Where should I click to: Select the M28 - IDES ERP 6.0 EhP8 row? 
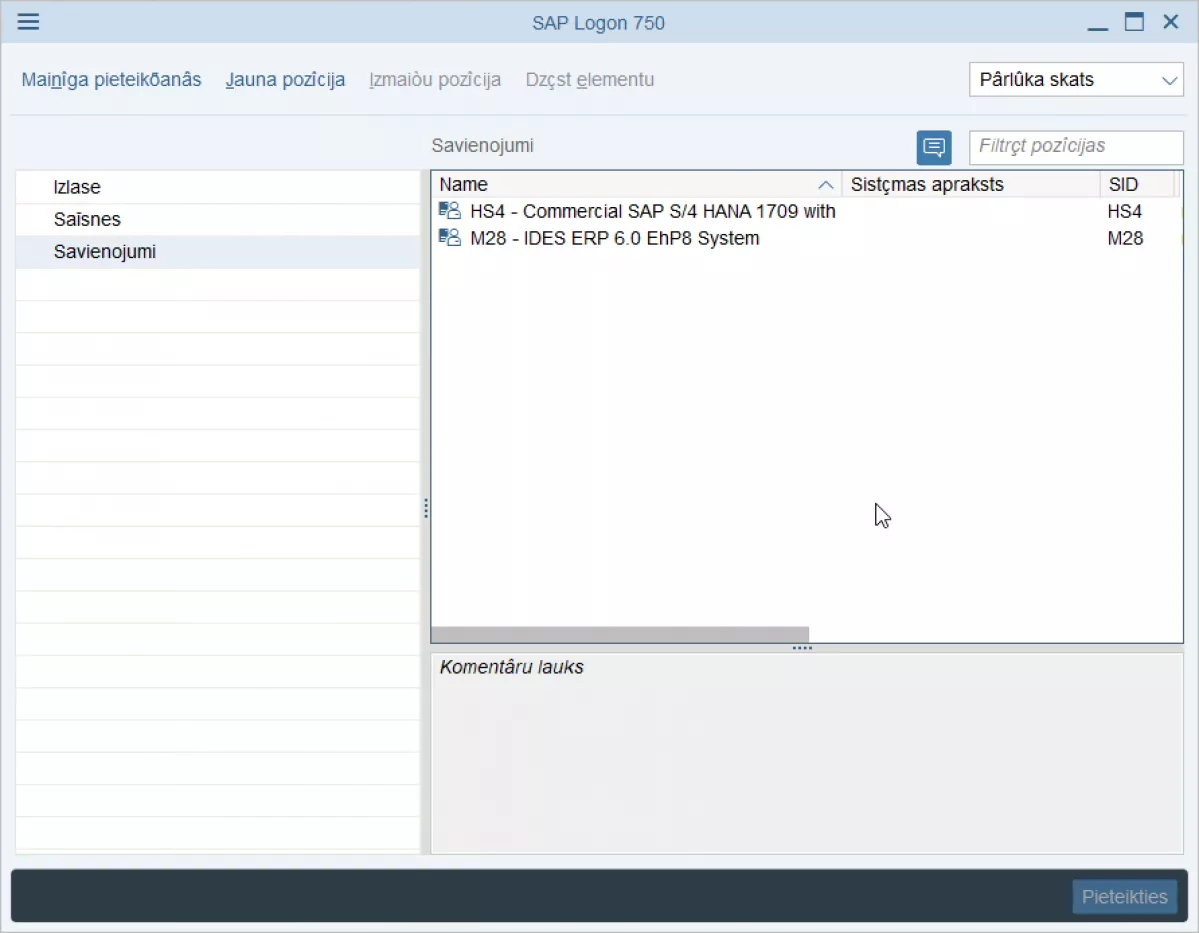tap(807, 238)
